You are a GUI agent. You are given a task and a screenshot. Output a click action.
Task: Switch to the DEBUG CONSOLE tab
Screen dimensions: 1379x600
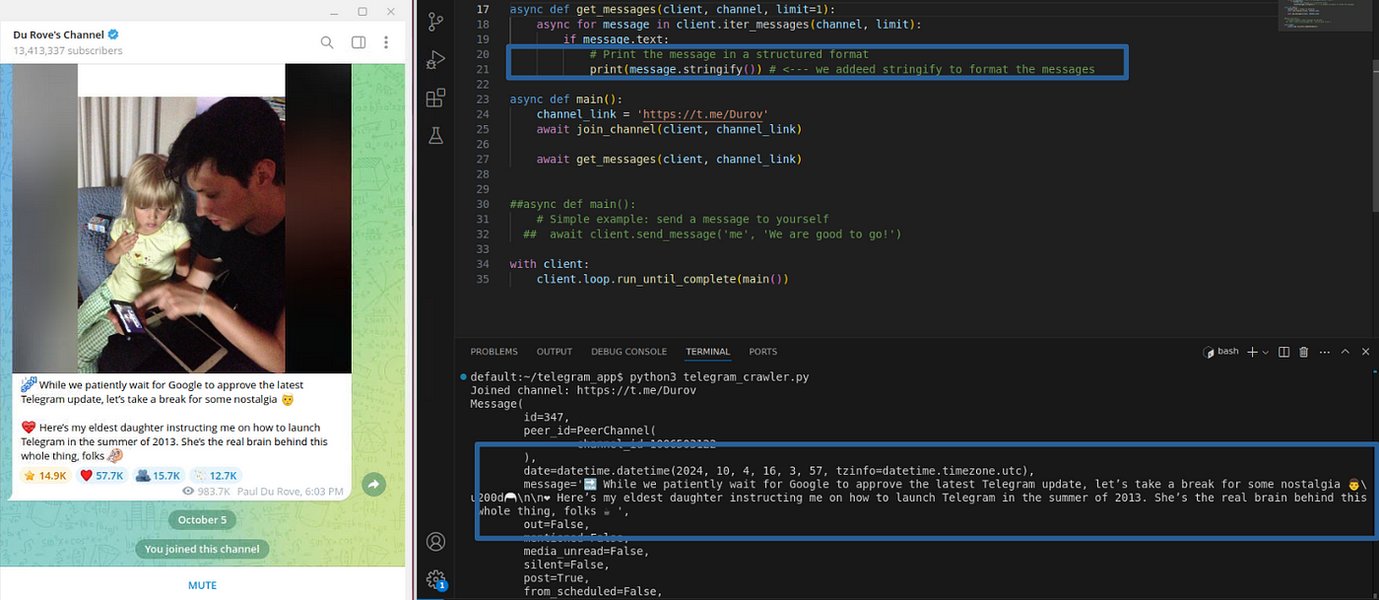[628, 352]
